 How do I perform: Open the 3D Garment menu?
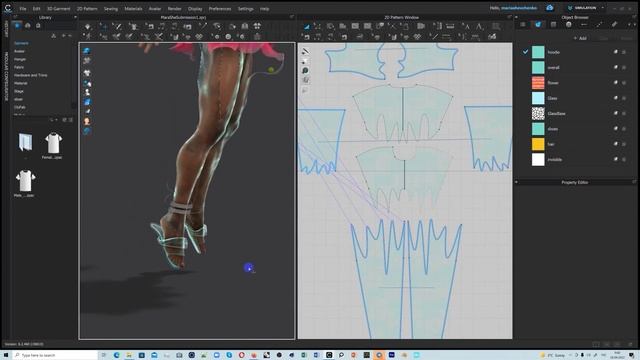(58, 9)
